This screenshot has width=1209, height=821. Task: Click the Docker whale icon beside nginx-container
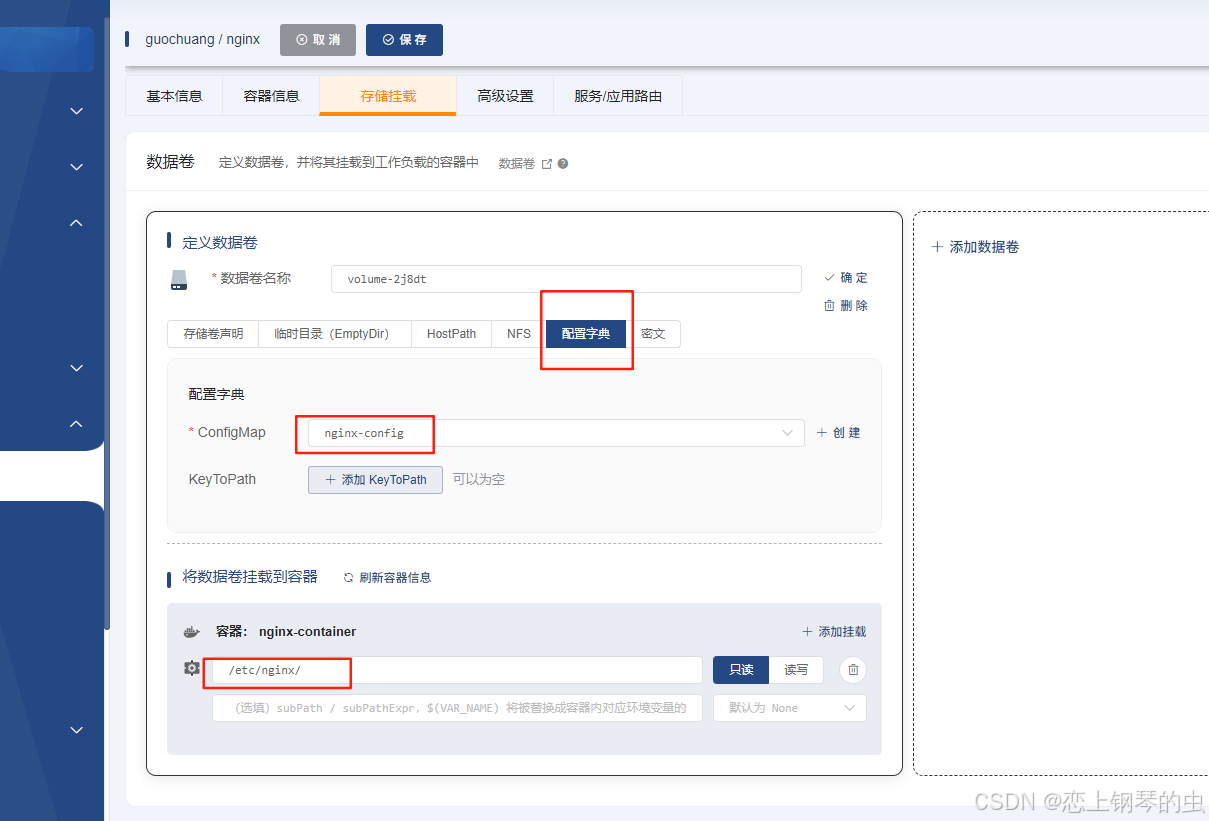click(x=192, y=632)
